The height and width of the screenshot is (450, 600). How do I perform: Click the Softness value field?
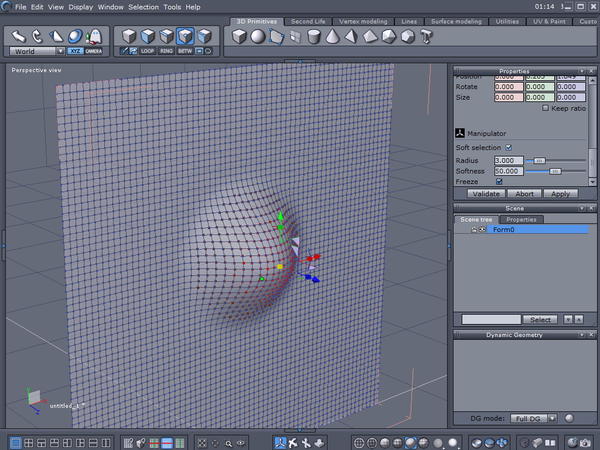[x=508, y=171]
